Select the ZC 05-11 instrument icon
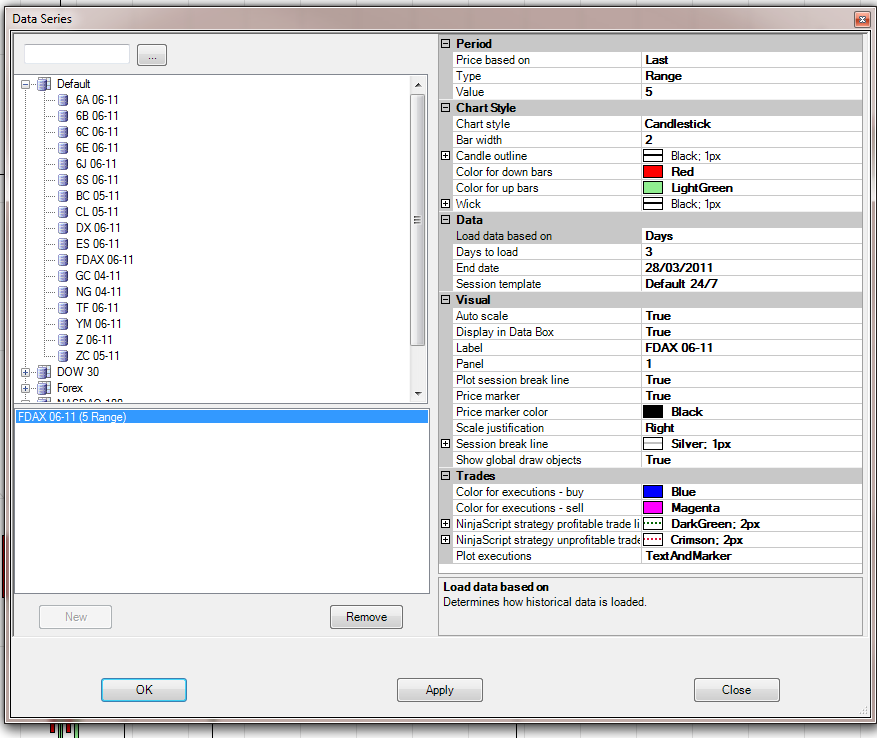877x738 pixels. pyautogui.click(x=64, y=356)
